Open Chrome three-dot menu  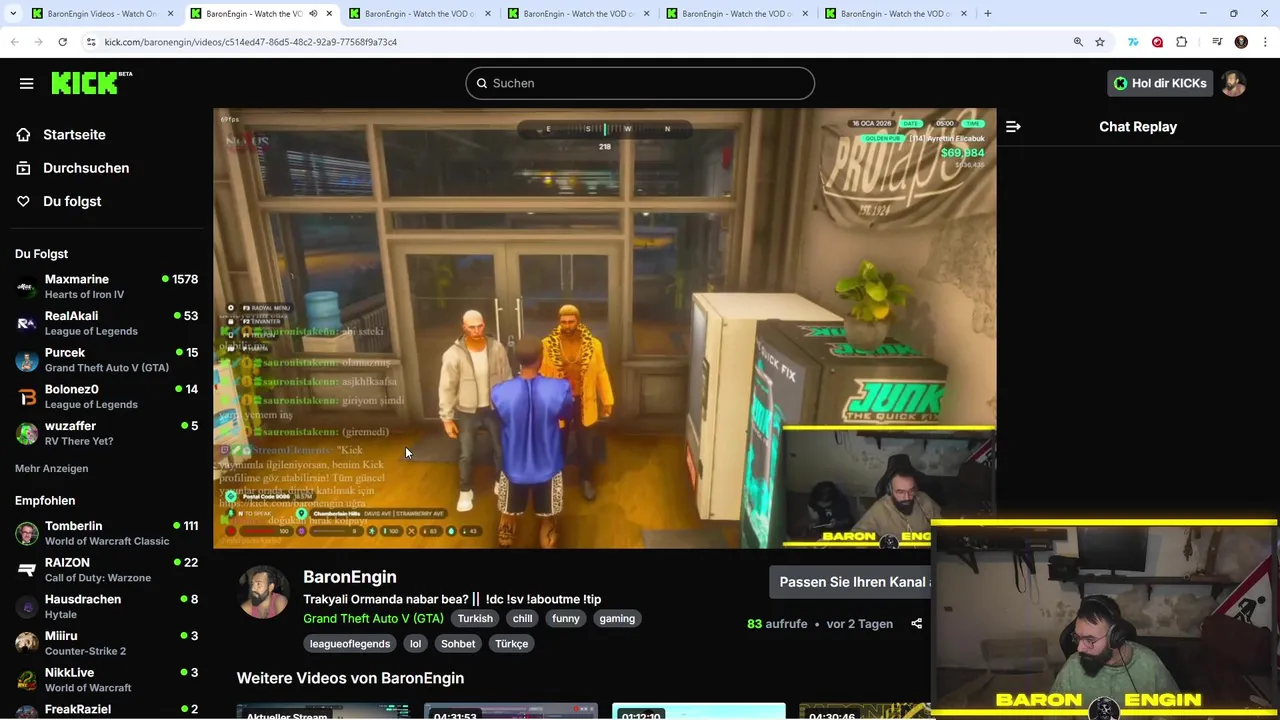(1266, 42)
